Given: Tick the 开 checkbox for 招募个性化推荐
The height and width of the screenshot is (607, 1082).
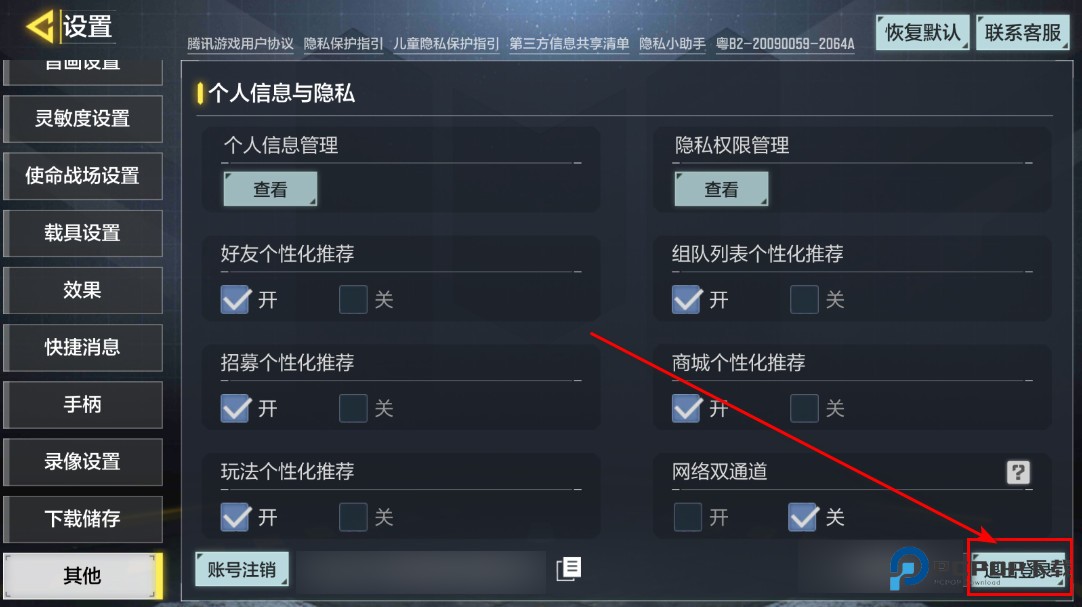Looking at the screenshot, I should click(235, 408).
